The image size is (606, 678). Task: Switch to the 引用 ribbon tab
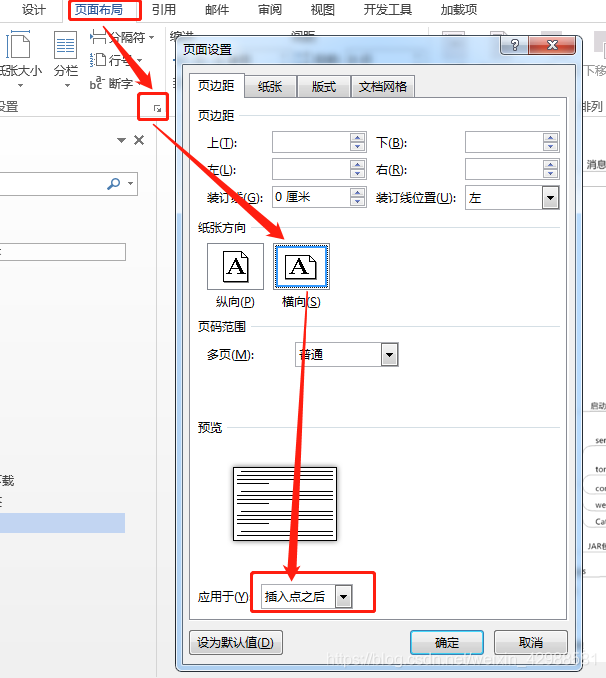coord(164,10)
